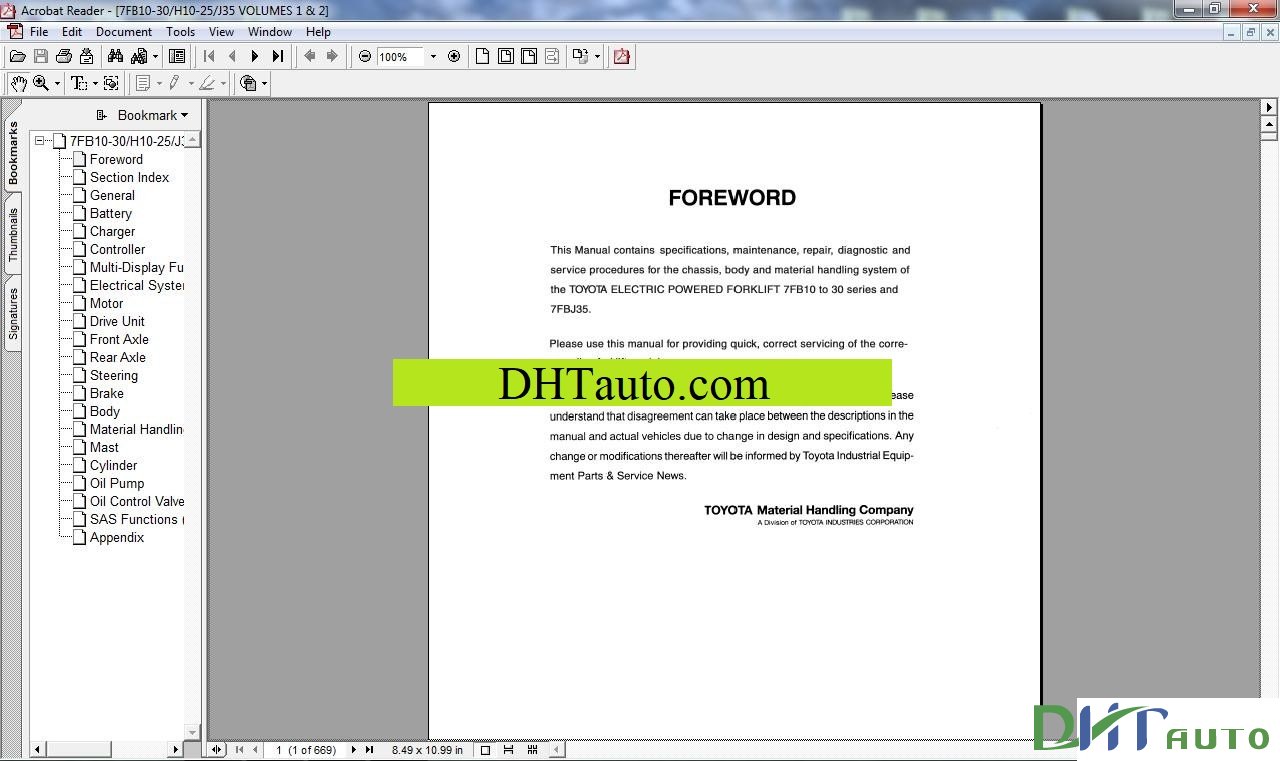Toggle the navigation pane toolbar icon
Viewport: 1280px width, 761px height.
(x=177, y=56)
